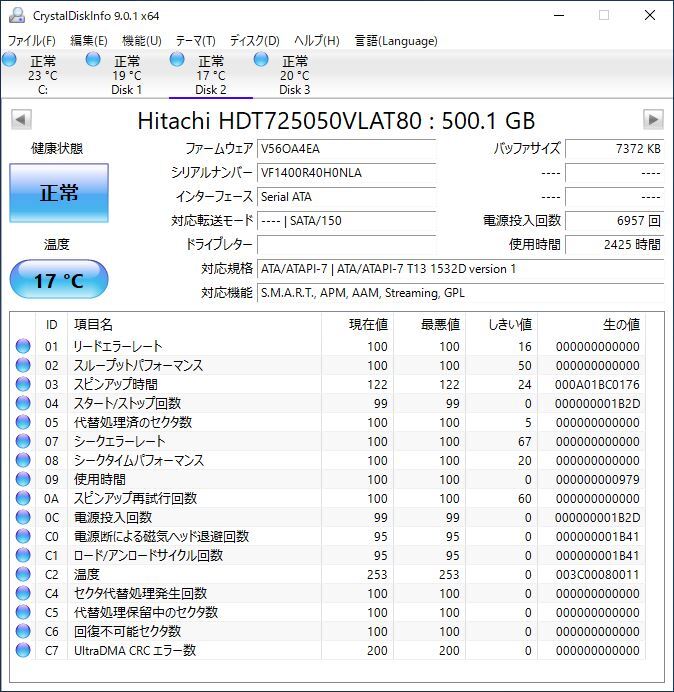Click the 正常 health status button
This screenshot has height=692, width=674.
coord(59,193)
